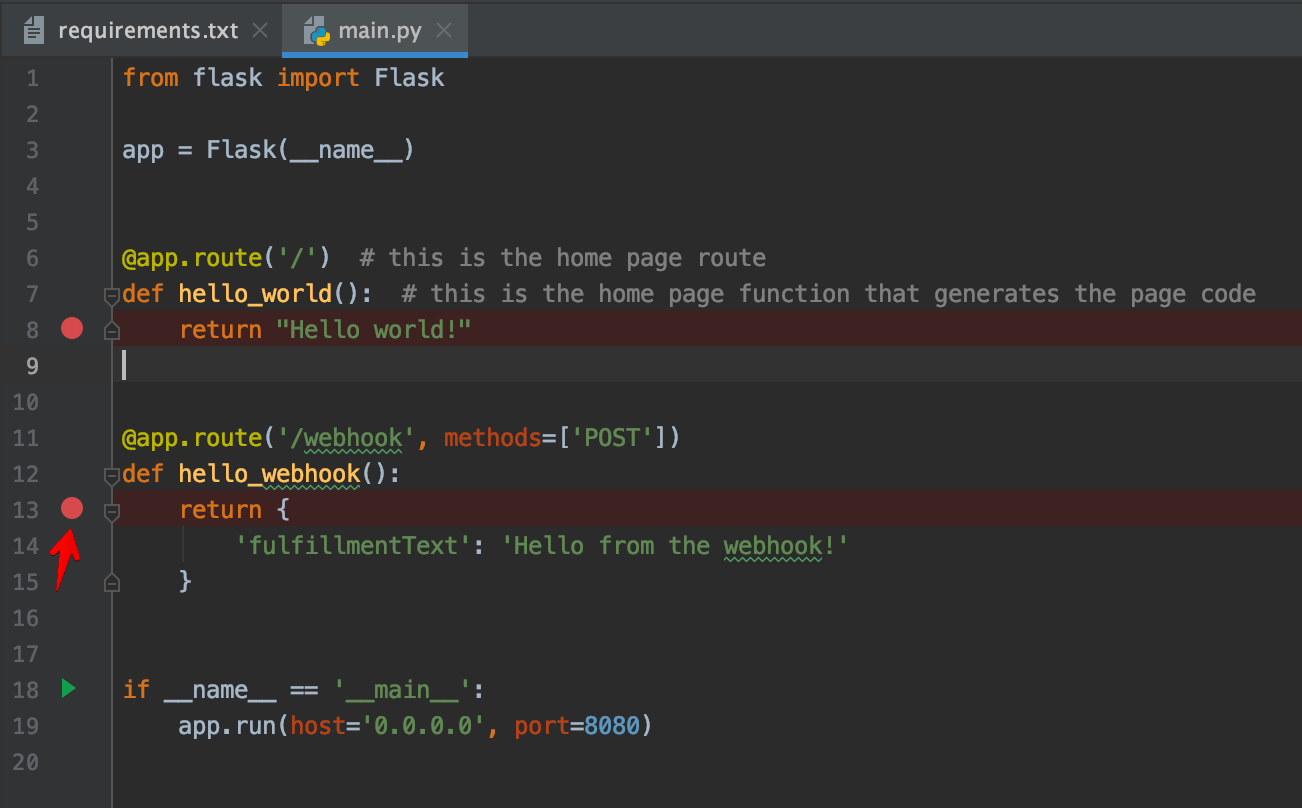1302x808 pixels.
Task: Click the fold end marker on line 15
Action: coord(112,582)
